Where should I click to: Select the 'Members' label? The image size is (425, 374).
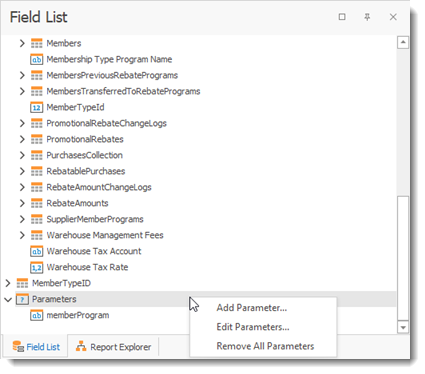pyautogui.click(x=64, y=43)
